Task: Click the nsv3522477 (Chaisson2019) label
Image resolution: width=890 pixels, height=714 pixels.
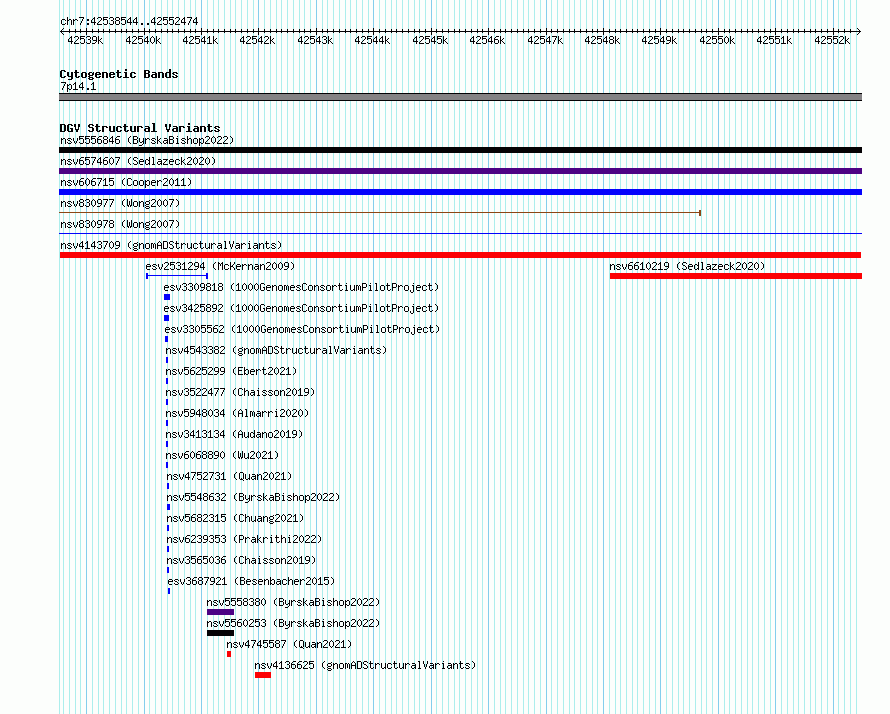Action: (x=240, y=392)
